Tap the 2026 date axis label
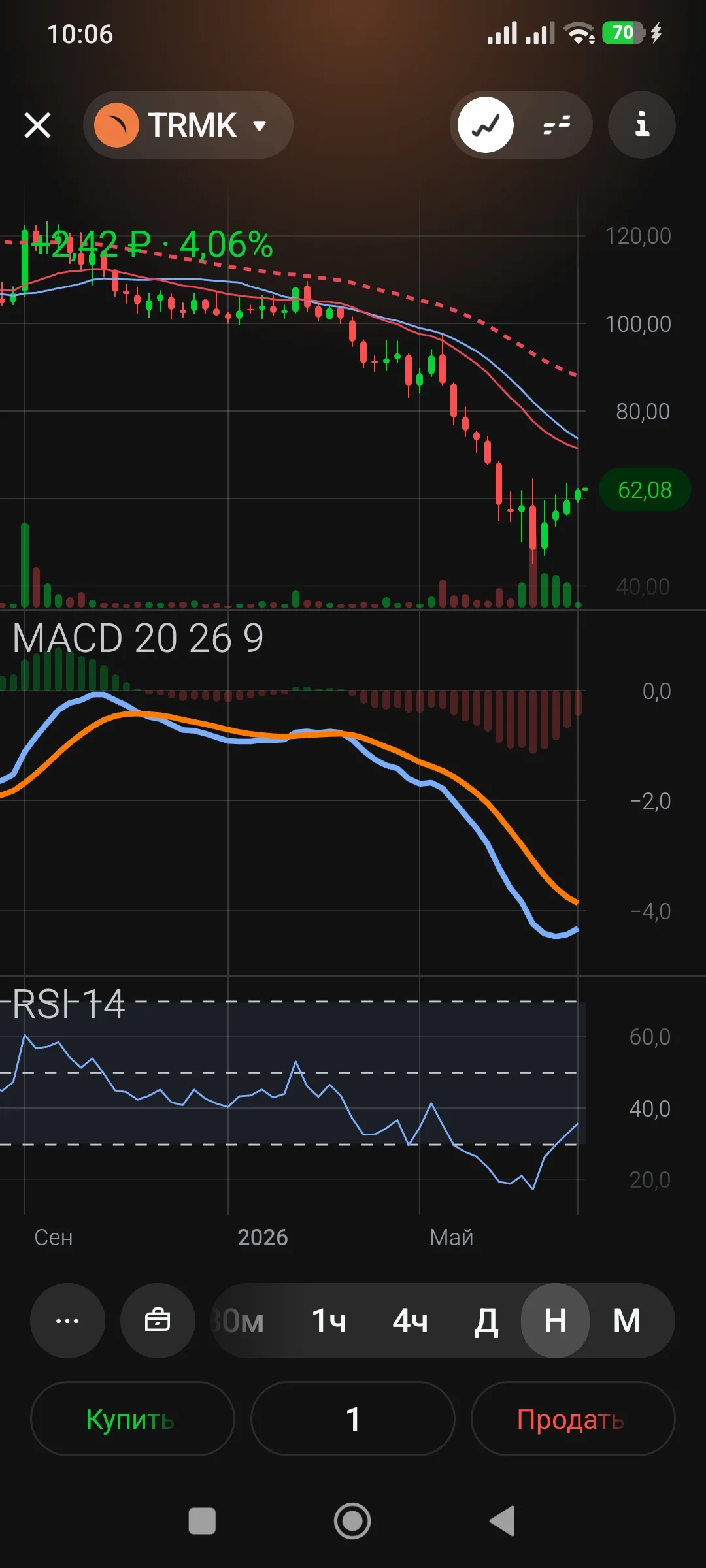Viewport: 706px width, 1568px height. pos(263,1237)
